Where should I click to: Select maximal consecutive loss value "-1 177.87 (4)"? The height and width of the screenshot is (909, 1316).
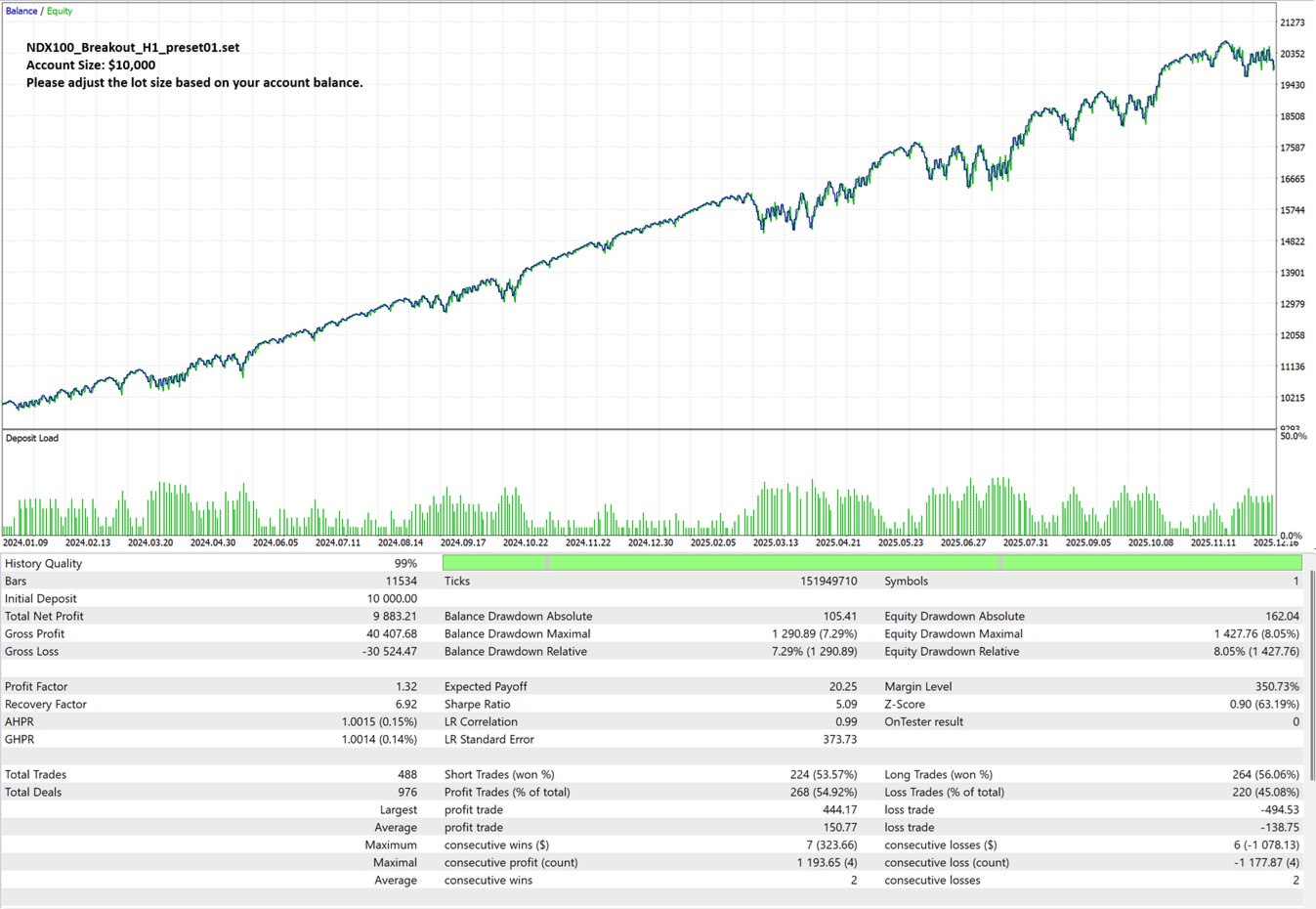pyautogui.click(x=1266, y=862)
